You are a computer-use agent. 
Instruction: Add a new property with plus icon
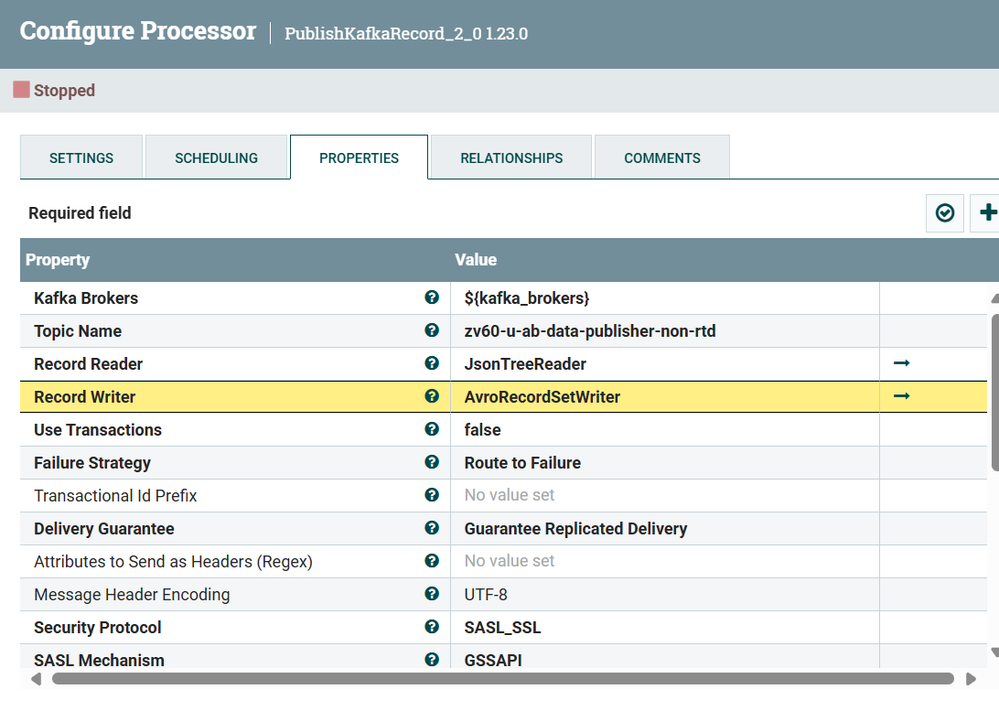[x=986, y=213]
